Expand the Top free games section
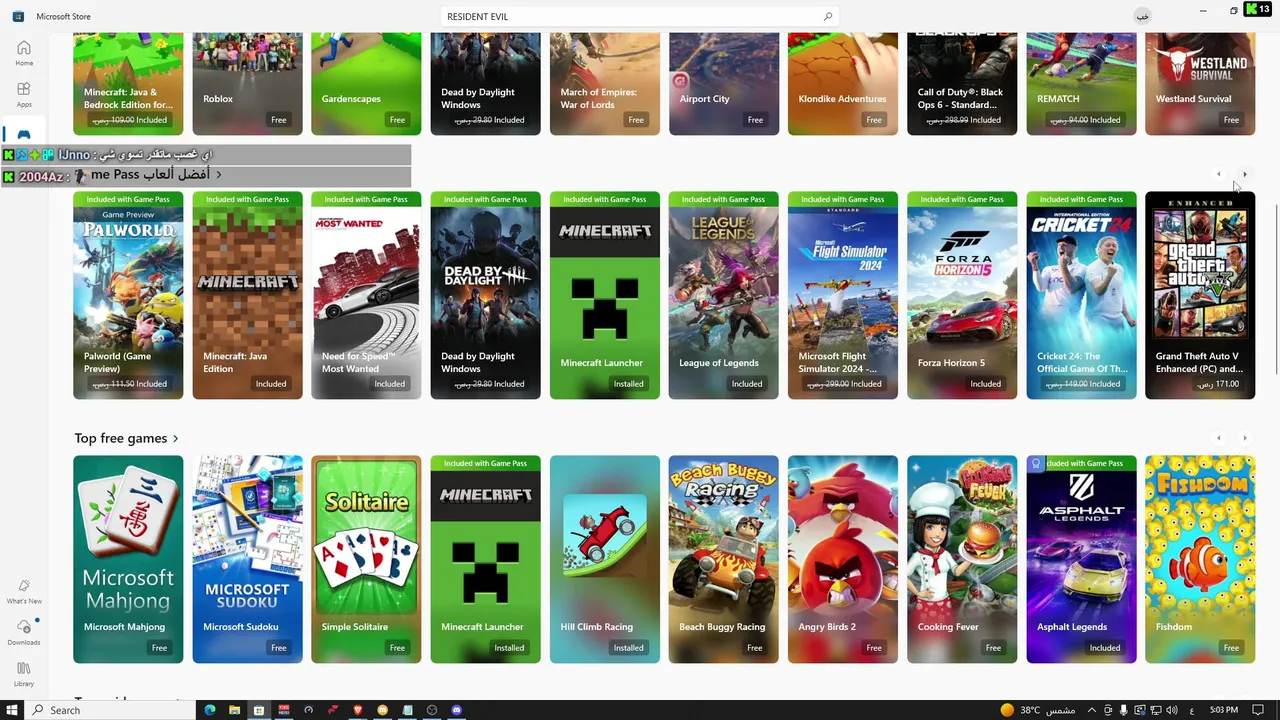This screenshot has height=720, width=1280. coord(126,438)
